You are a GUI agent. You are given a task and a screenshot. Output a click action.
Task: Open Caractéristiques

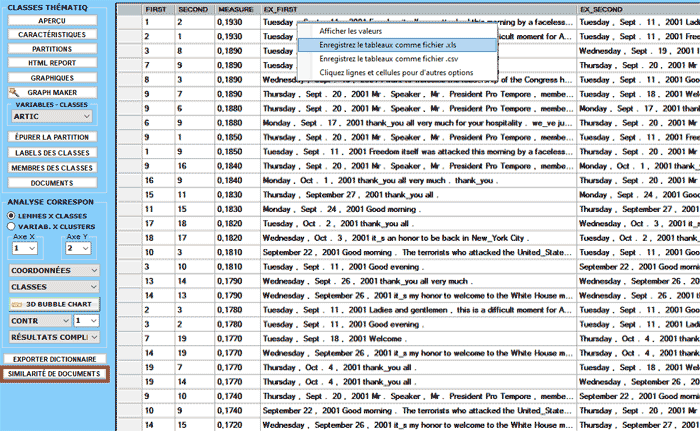[x=52, y=34]
